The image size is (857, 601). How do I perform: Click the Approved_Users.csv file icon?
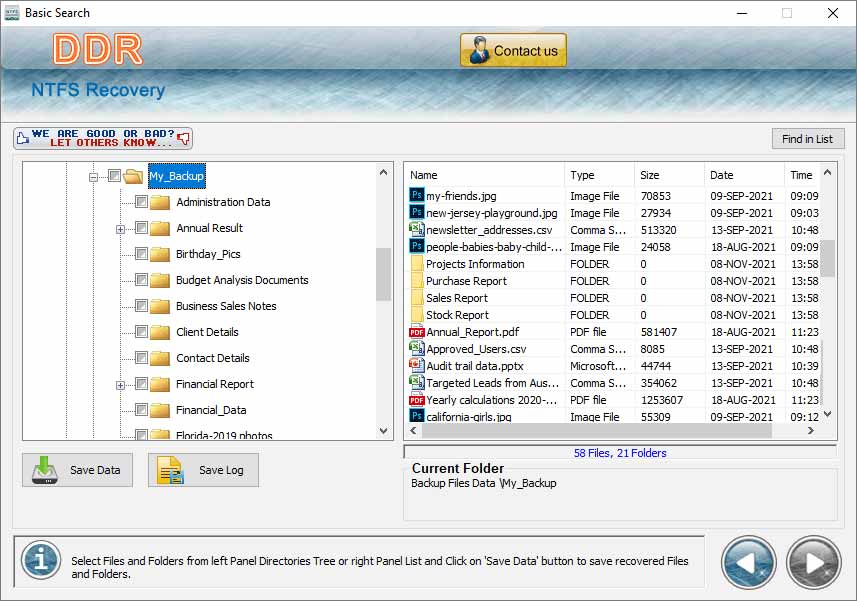point(416,348)
